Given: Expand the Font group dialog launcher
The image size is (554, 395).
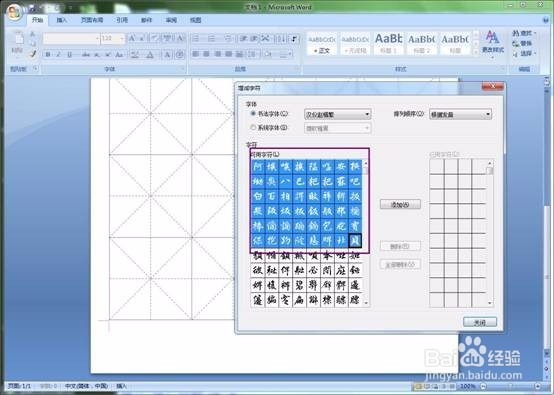Looking at the screenshot, I should pyautogui.click(x=183, y=69).
